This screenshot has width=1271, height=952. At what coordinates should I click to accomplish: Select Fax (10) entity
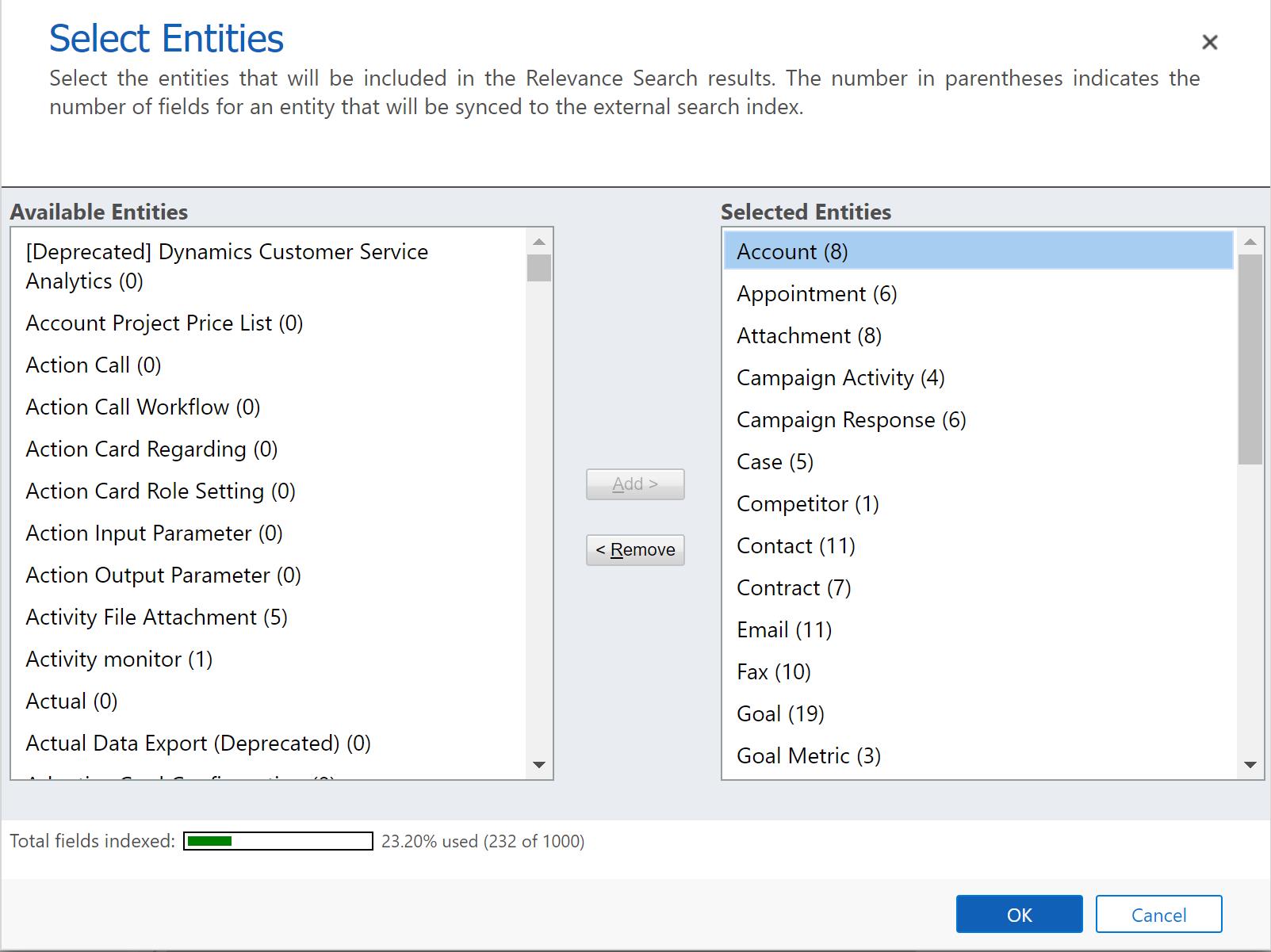[978, 671]
